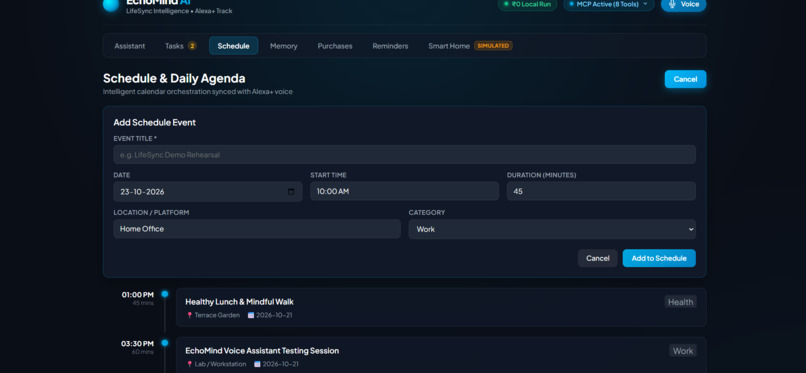Click the microphone icon in Voice button
Image resolution: width=806 pixels, height=373 pixels.
(672, 4)
